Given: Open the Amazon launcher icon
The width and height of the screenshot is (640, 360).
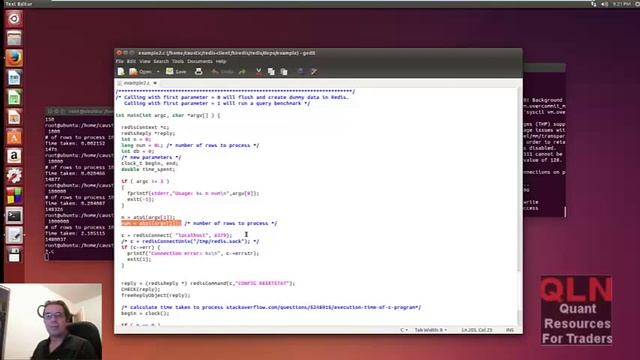Looking at the screenshot, I should pos(14,156).
